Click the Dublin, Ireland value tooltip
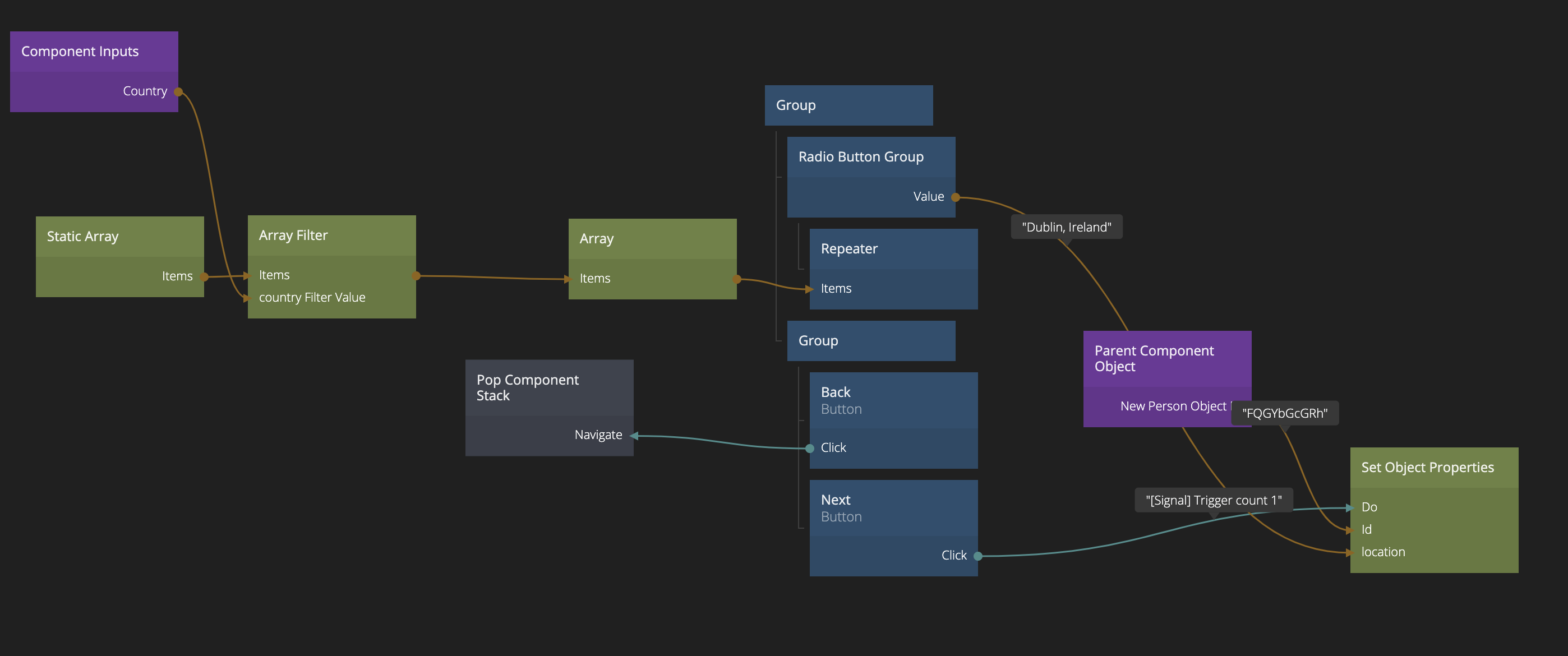 [x=1066, y=228]
